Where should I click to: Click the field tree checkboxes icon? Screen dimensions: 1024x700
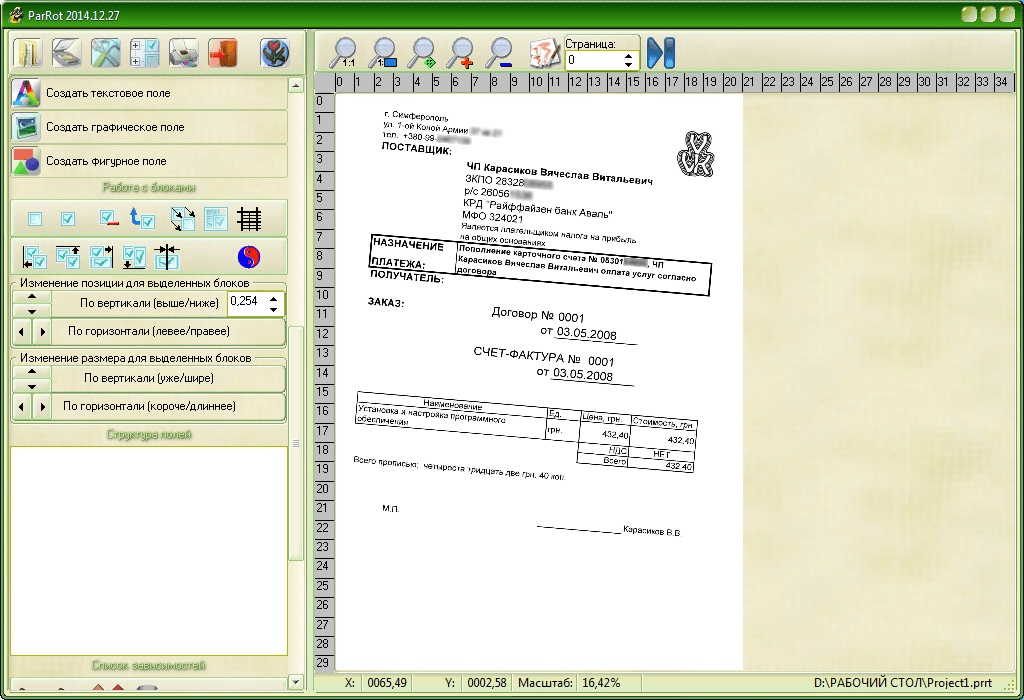(144, 53)
